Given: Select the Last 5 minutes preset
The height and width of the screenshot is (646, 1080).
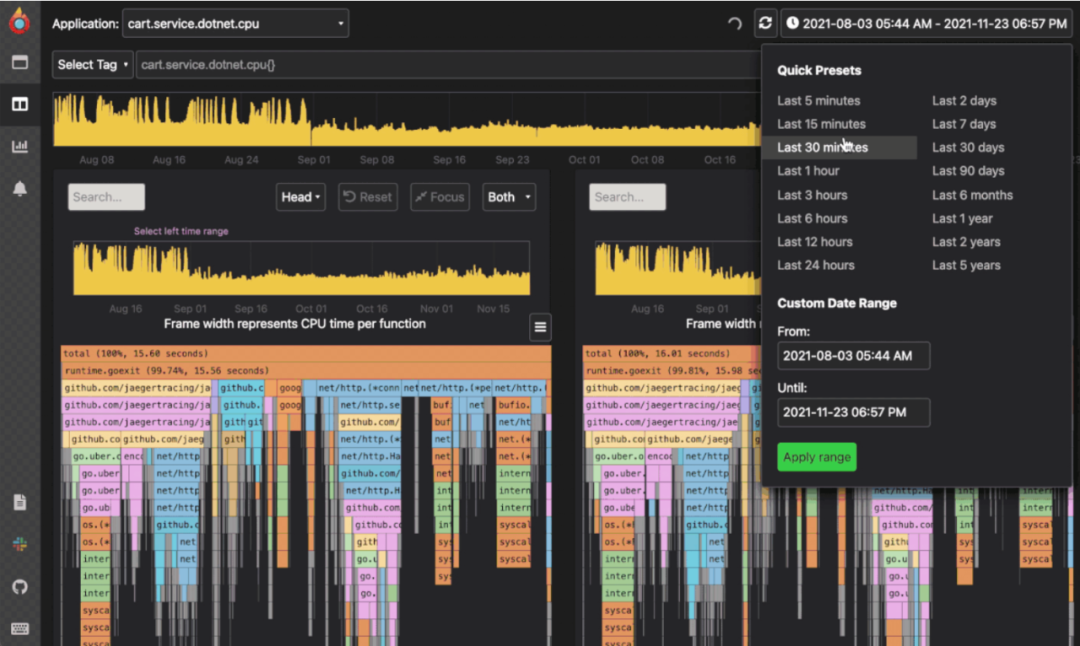Looking at the screenshot, I should click(818, 101).
